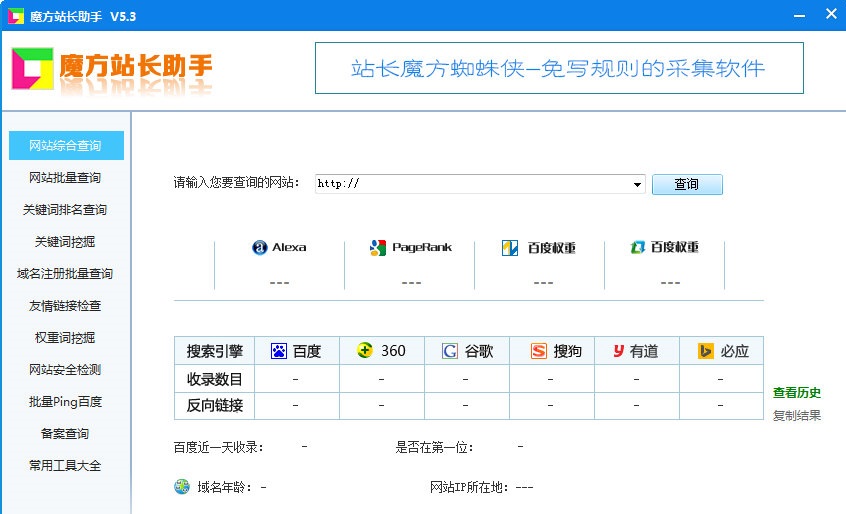Open 备案查询 from the sidebar

[65, 434]
